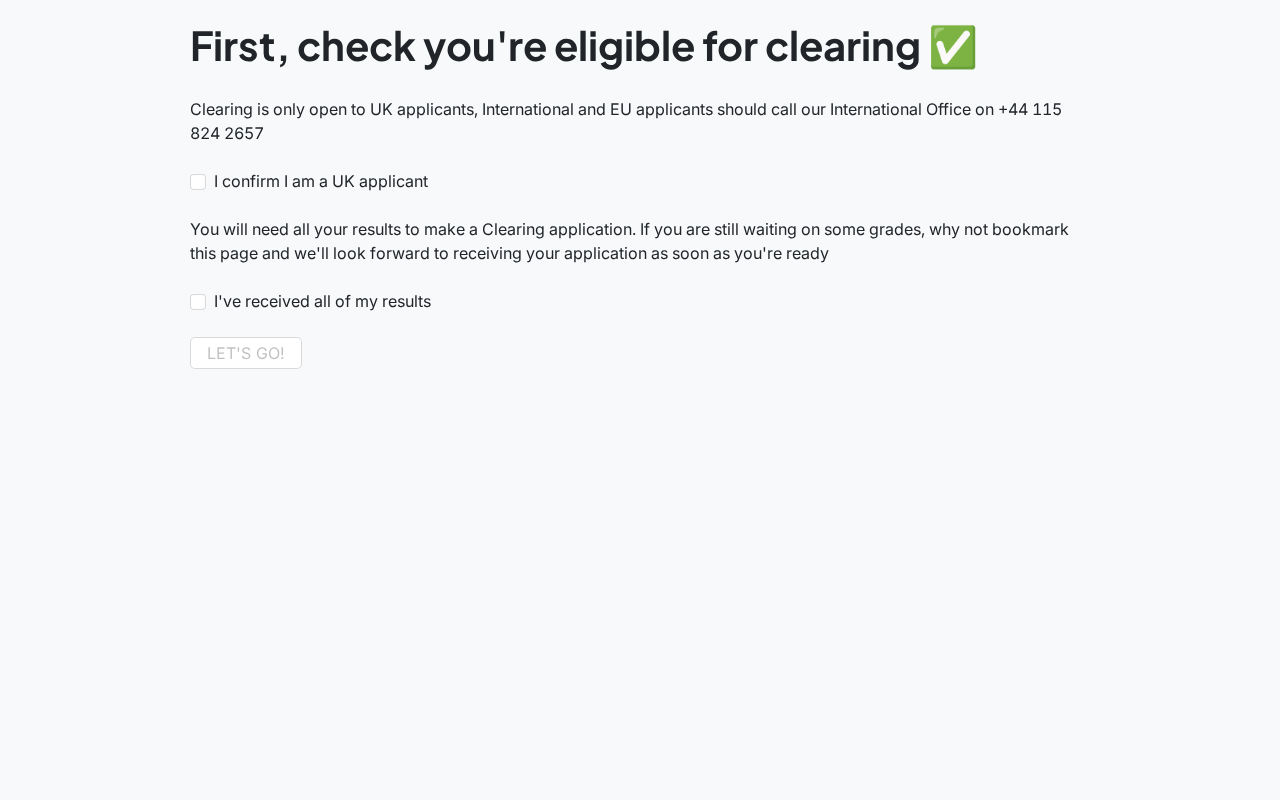Click the LET'S GO! button
The height and width of the screenshot is (800, 1280).
pos(246,353)
